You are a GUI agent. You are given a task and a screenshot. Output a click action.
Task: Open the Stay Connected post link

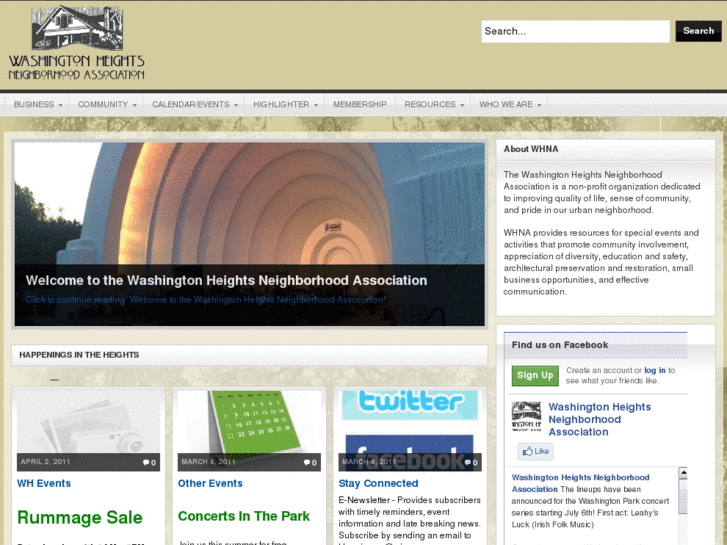[378, 483]
